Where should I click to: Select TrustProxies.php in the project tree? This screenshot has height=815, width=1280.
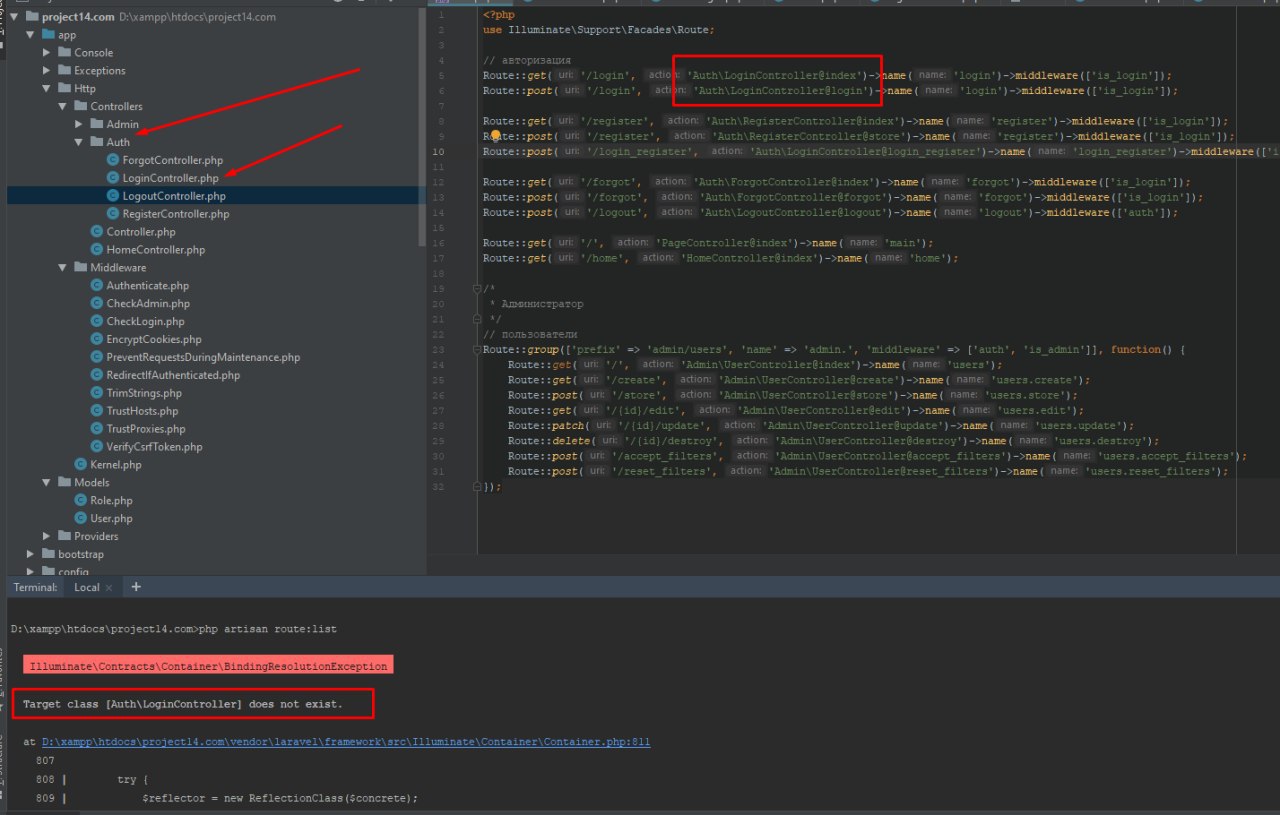(146, 430)
